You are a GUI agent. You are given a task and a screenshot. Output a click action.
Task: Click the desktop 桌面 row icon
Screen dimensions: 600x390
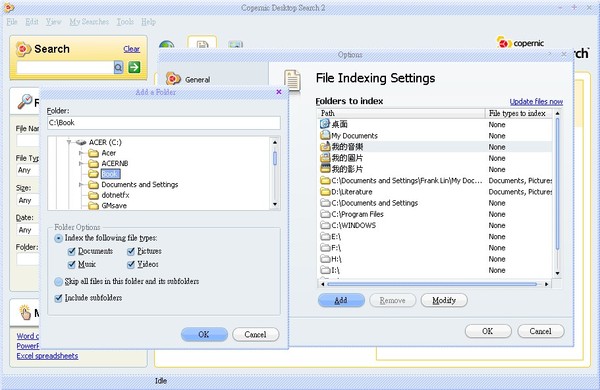[x=325, y=124]
